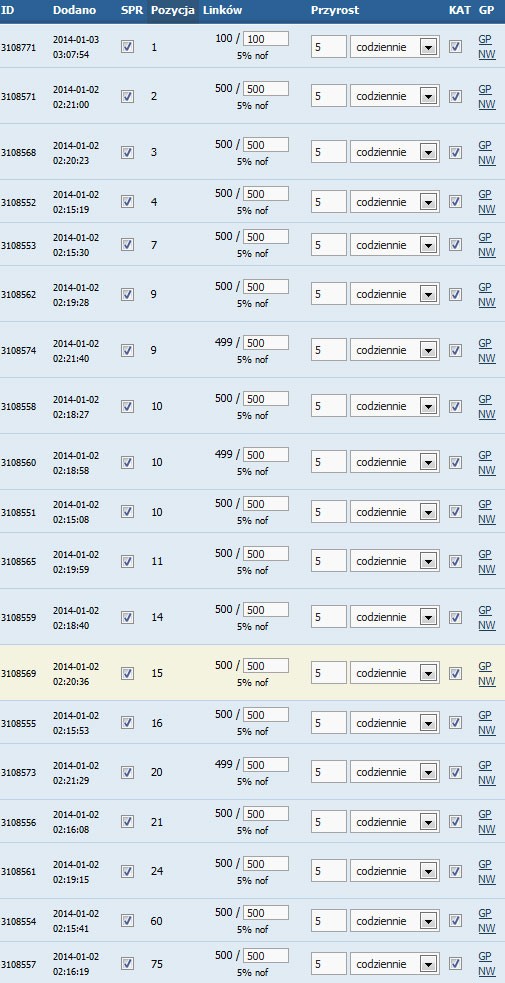Sort table by Linków column header

(x=222, y=11)
